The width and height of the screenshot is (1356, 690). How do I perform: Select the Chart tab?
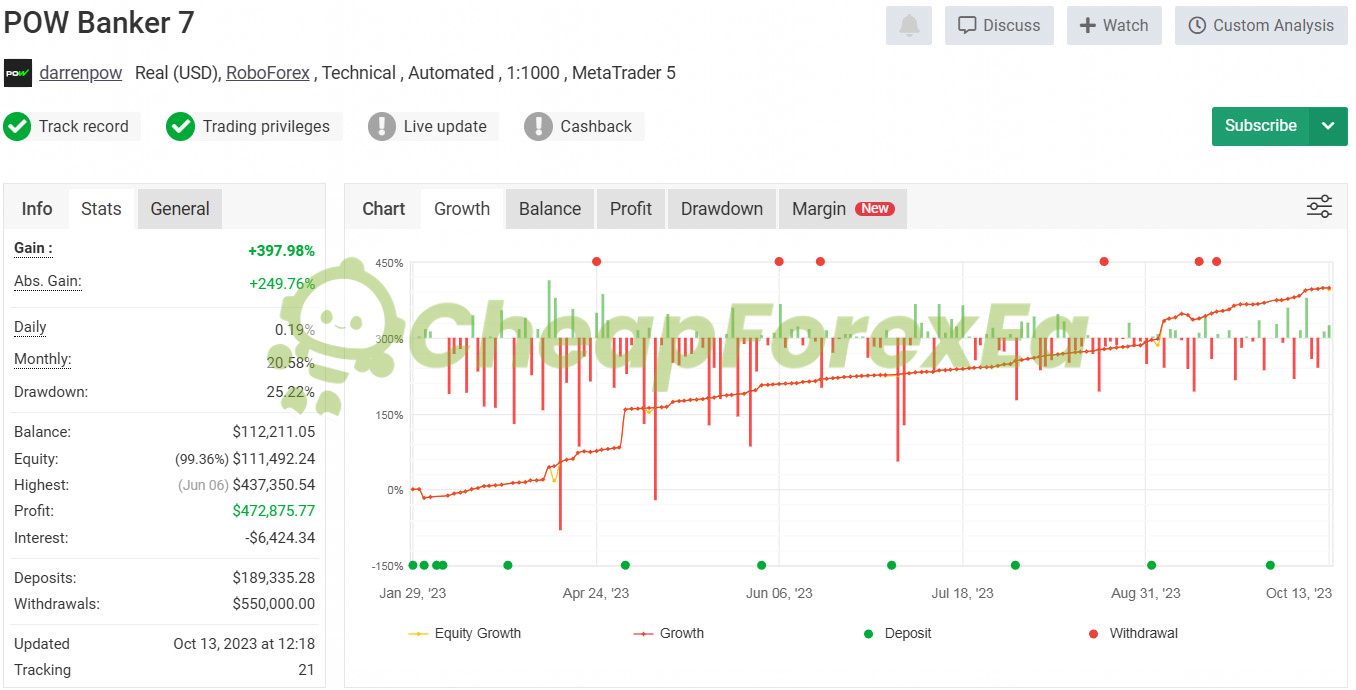(x=384, y=209)
